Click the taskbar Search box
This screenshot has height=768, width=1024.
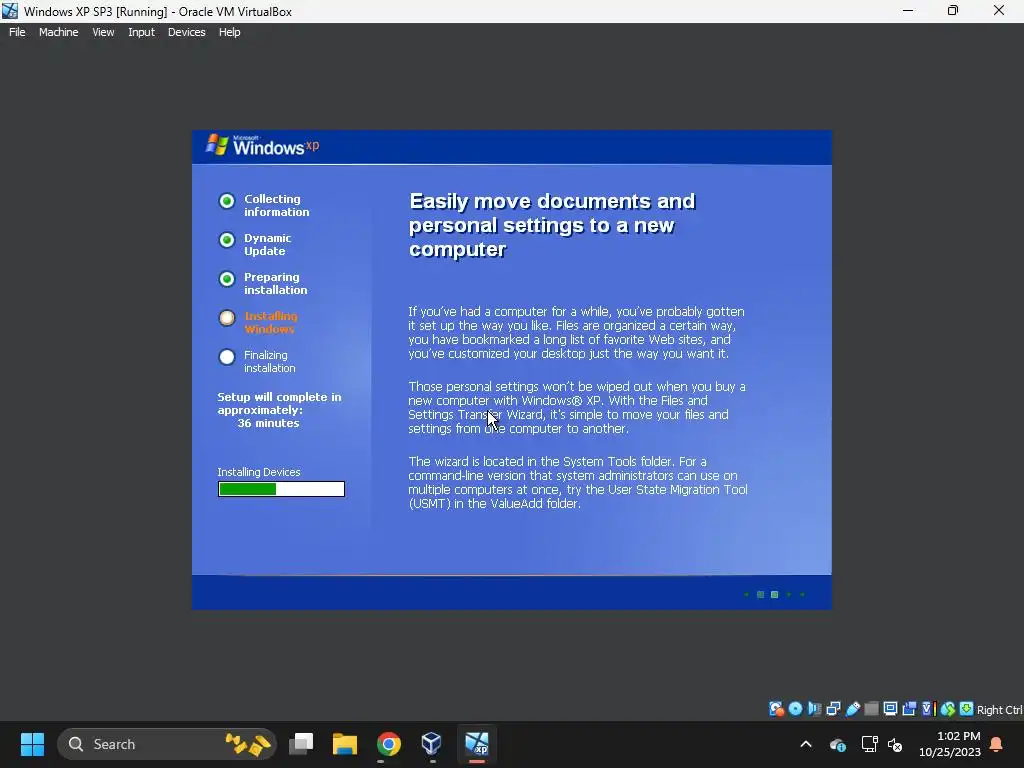coord(167,744)
